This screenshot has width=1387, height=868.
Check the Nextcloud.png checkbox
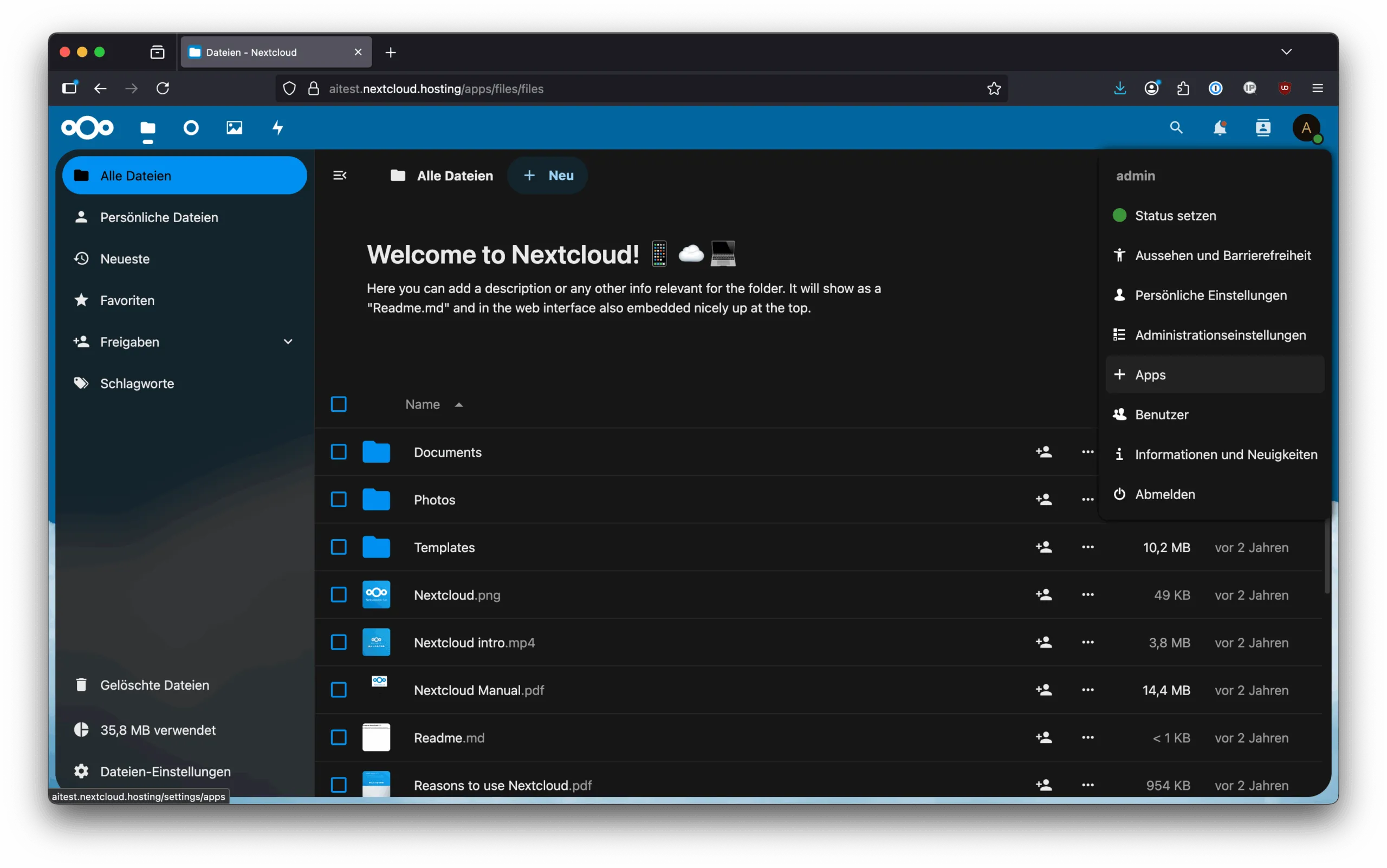[x=339, y=595]
